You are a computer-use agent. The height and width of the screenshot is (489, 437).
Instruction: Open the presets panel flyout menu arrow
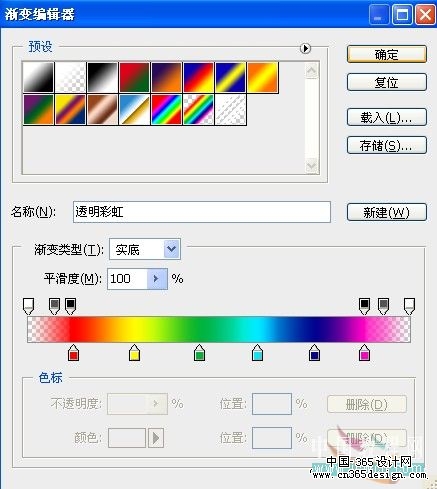305,49
